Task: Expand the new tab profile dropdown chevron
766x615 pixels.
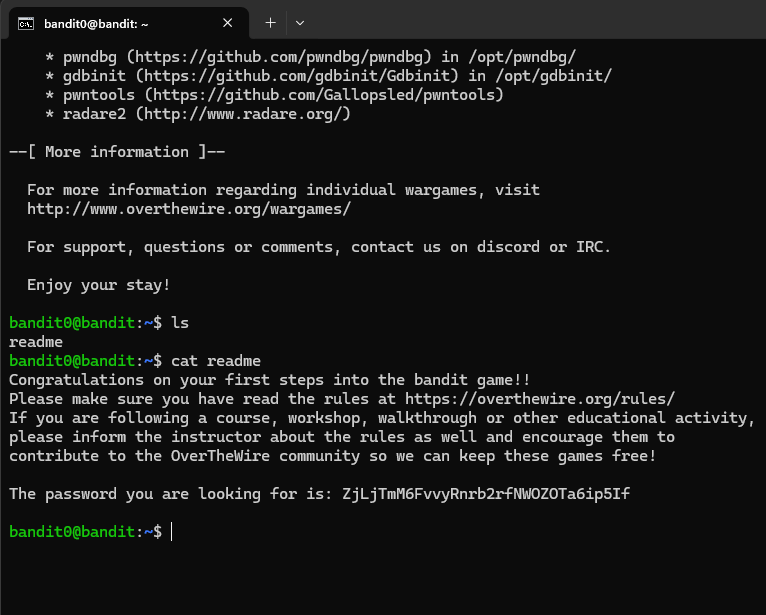Action: click(x=300, y=22)
